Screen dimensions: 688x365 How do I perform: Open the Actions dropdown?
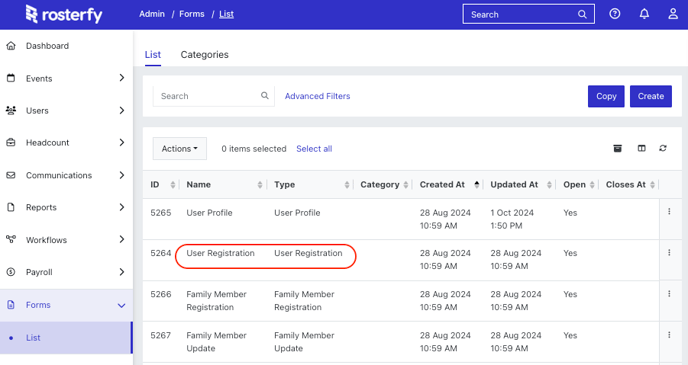(x=179, y=149)
